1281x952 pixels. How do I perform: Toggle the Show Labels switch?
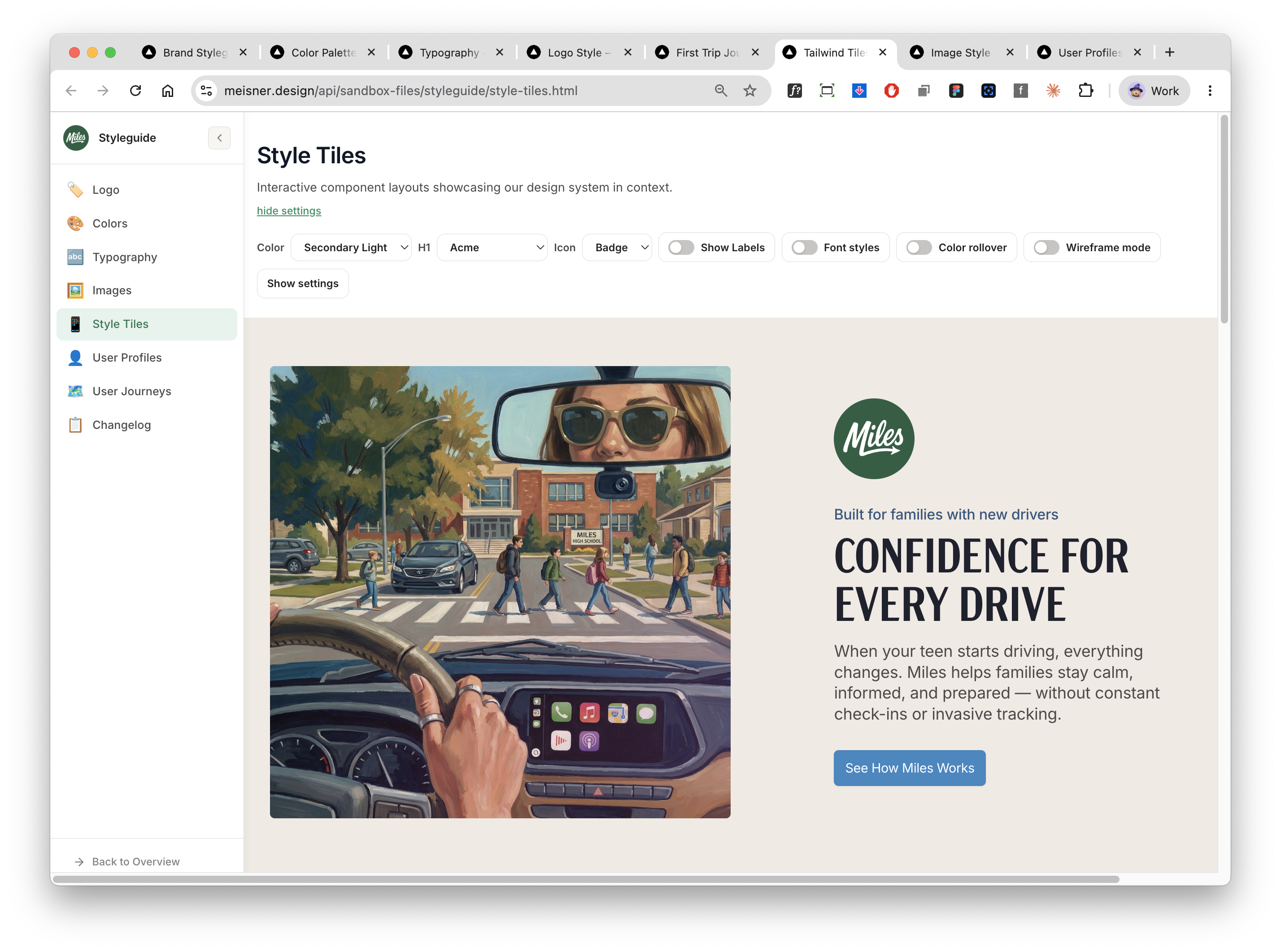click(681, 247)
